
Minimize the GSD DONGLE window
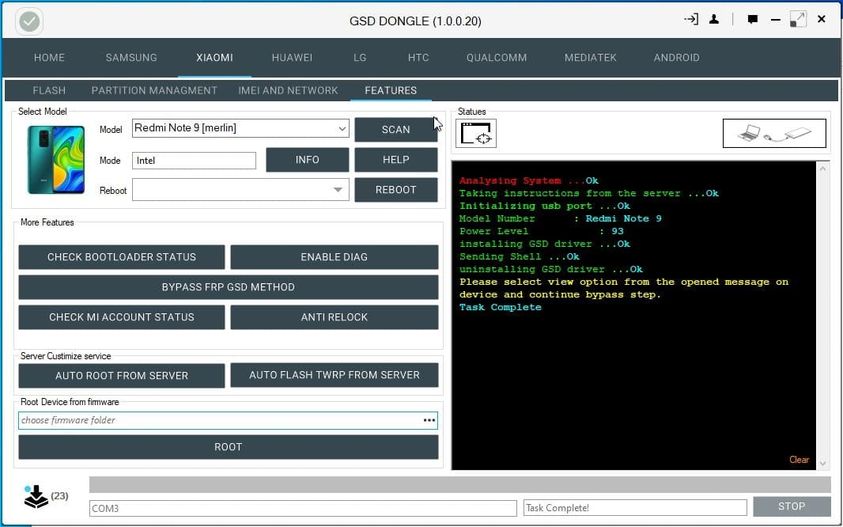(x=775, y=20)
